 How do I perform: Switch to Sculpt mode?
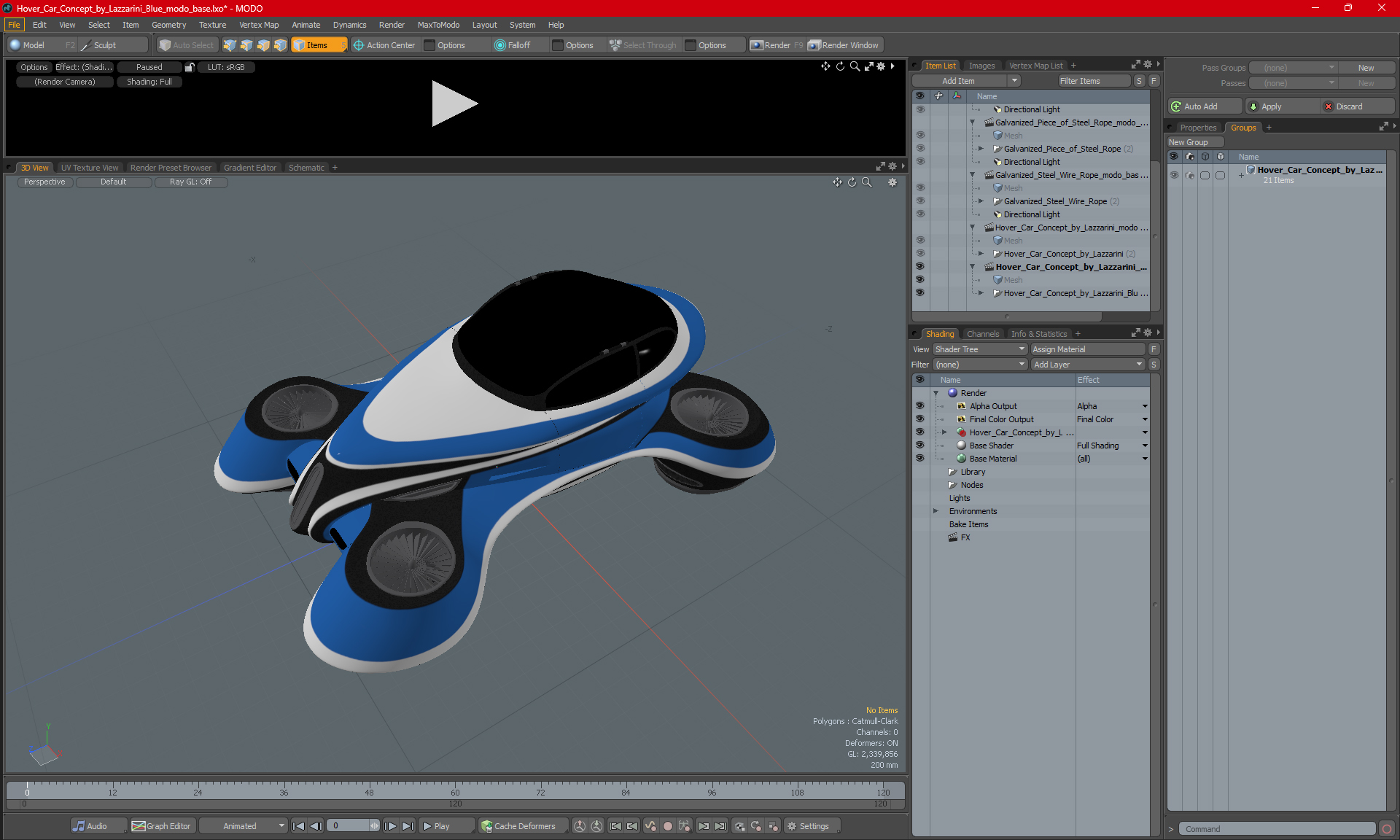[105, 45]
